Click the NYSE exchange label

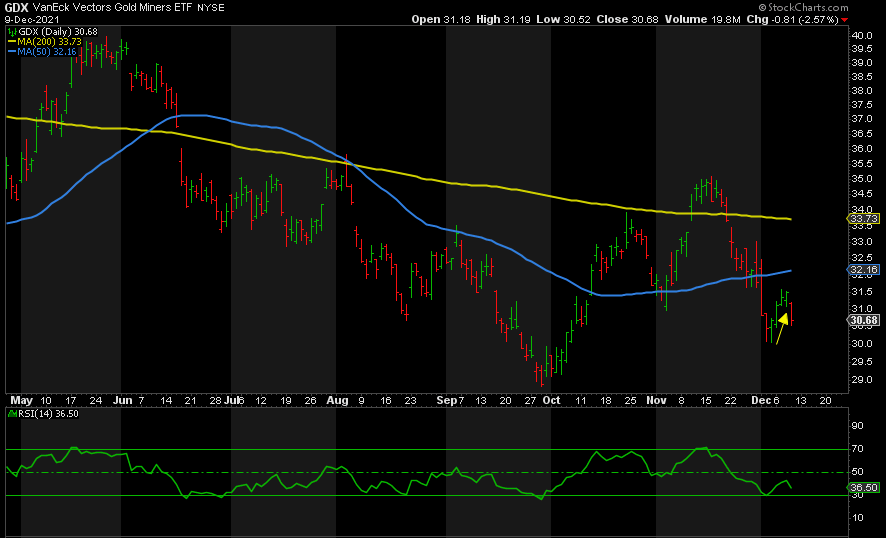[x=211, y=7]
